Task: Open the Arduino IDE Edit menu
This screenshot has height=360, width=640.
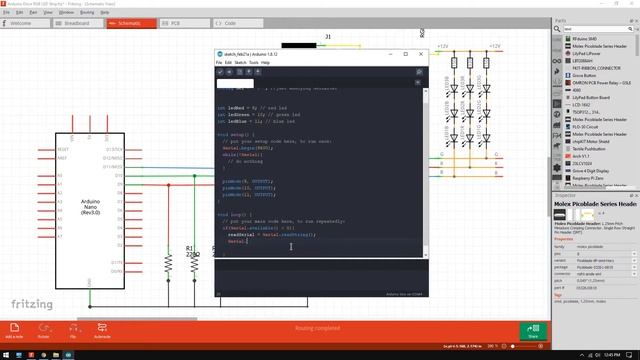Action: point(228,62)
